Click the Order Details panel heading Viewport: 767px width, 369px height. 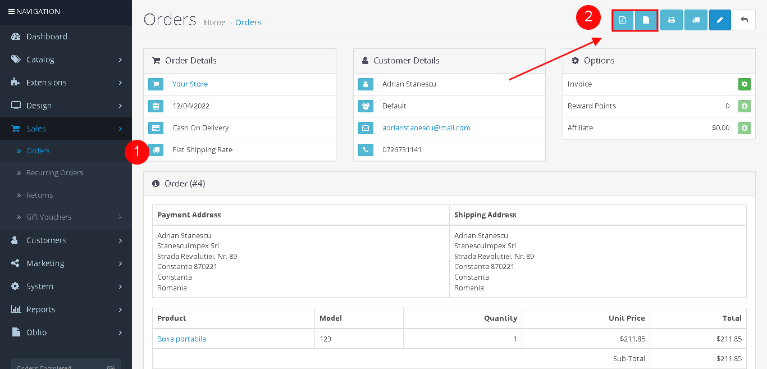(x=191, y=61)
